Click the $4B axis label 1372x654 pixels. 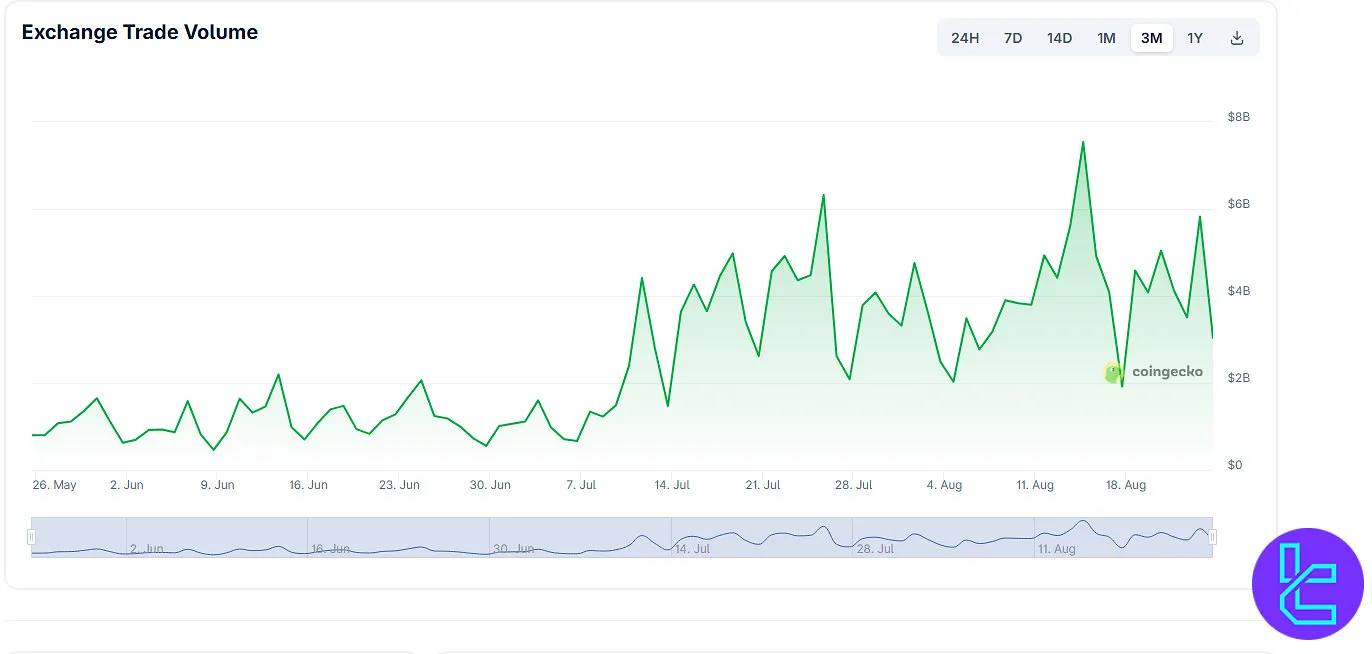pyautogui.click(x=1239, y=291)
